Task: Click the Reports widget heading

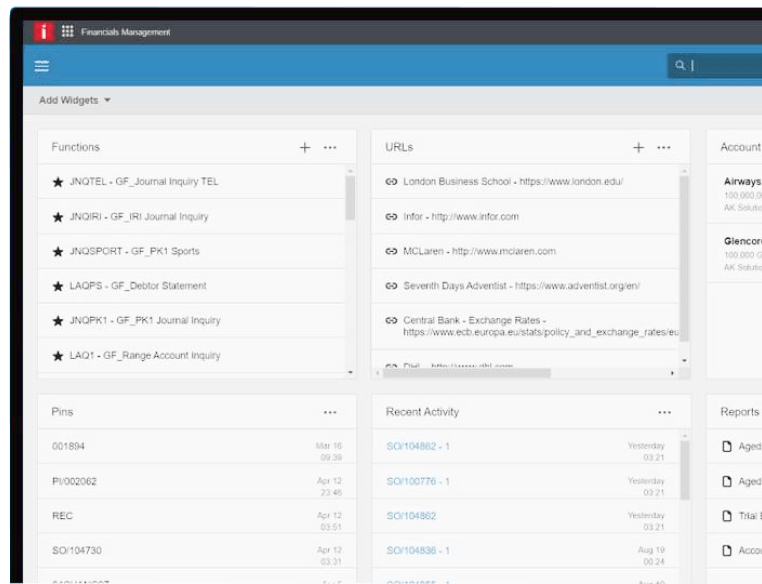Action: (740, 412)
